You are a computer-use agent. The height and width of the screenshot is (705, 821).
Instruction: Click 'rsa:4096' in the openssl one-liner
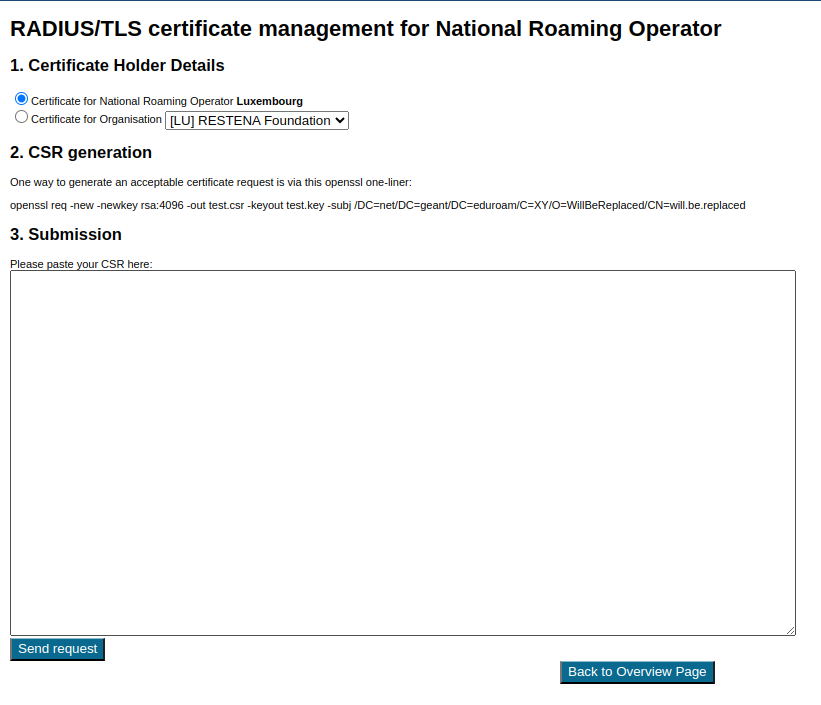[x=161, y=205]
